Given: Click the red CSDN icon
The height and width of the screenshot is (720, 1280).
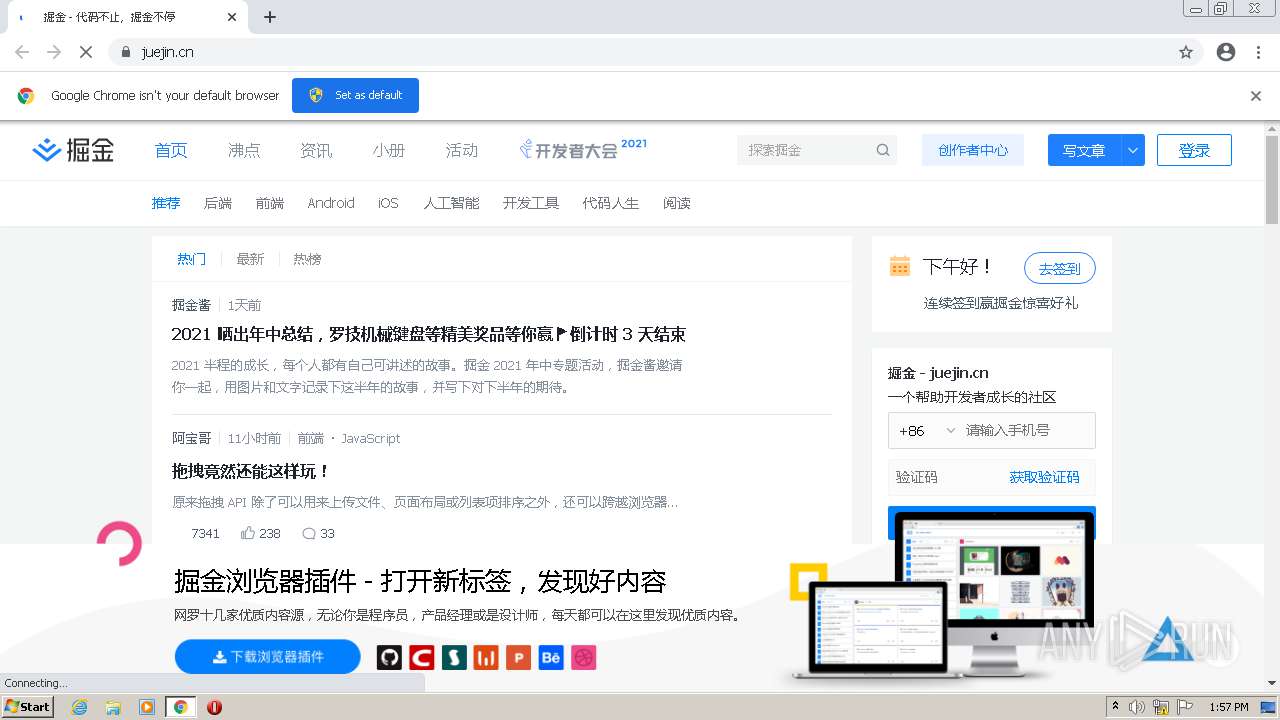Looking at the screenshot, I should [x=421, y=657].
